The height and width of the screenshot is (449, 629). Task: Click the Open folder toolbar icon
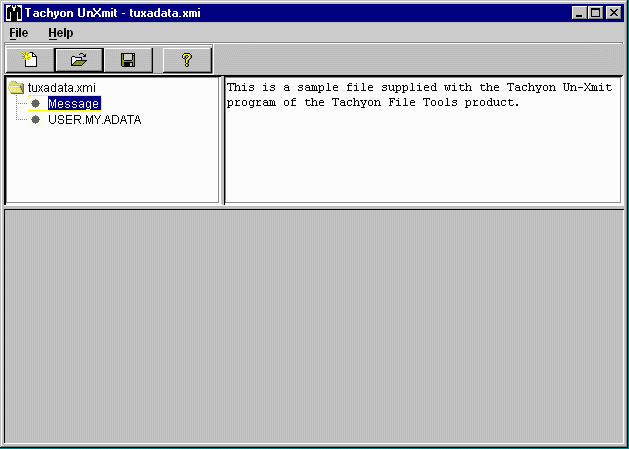[x=79, y=60]
